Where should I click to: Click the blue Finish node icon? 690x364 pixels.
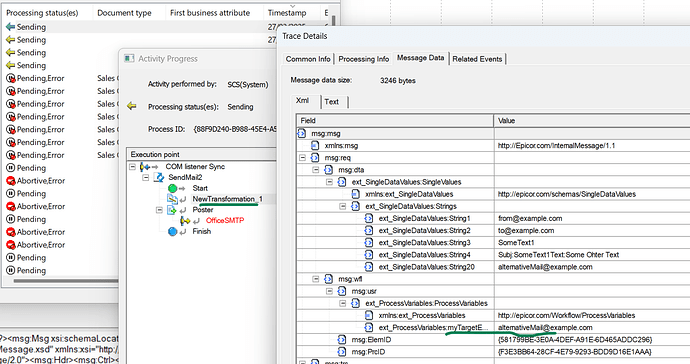172,232
